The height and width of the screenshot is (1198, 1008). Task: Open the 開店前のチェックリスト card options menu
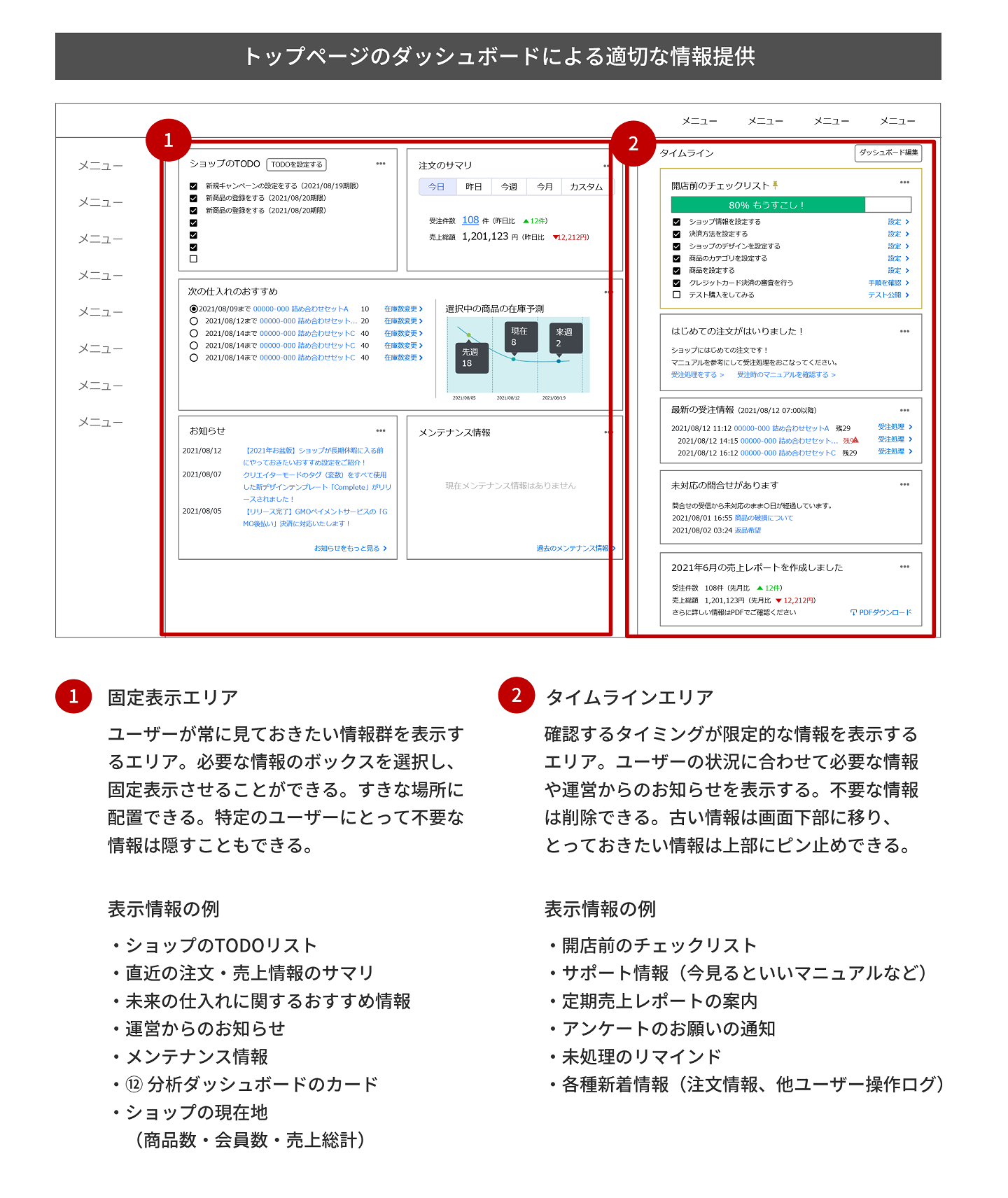tap(904, 182)
